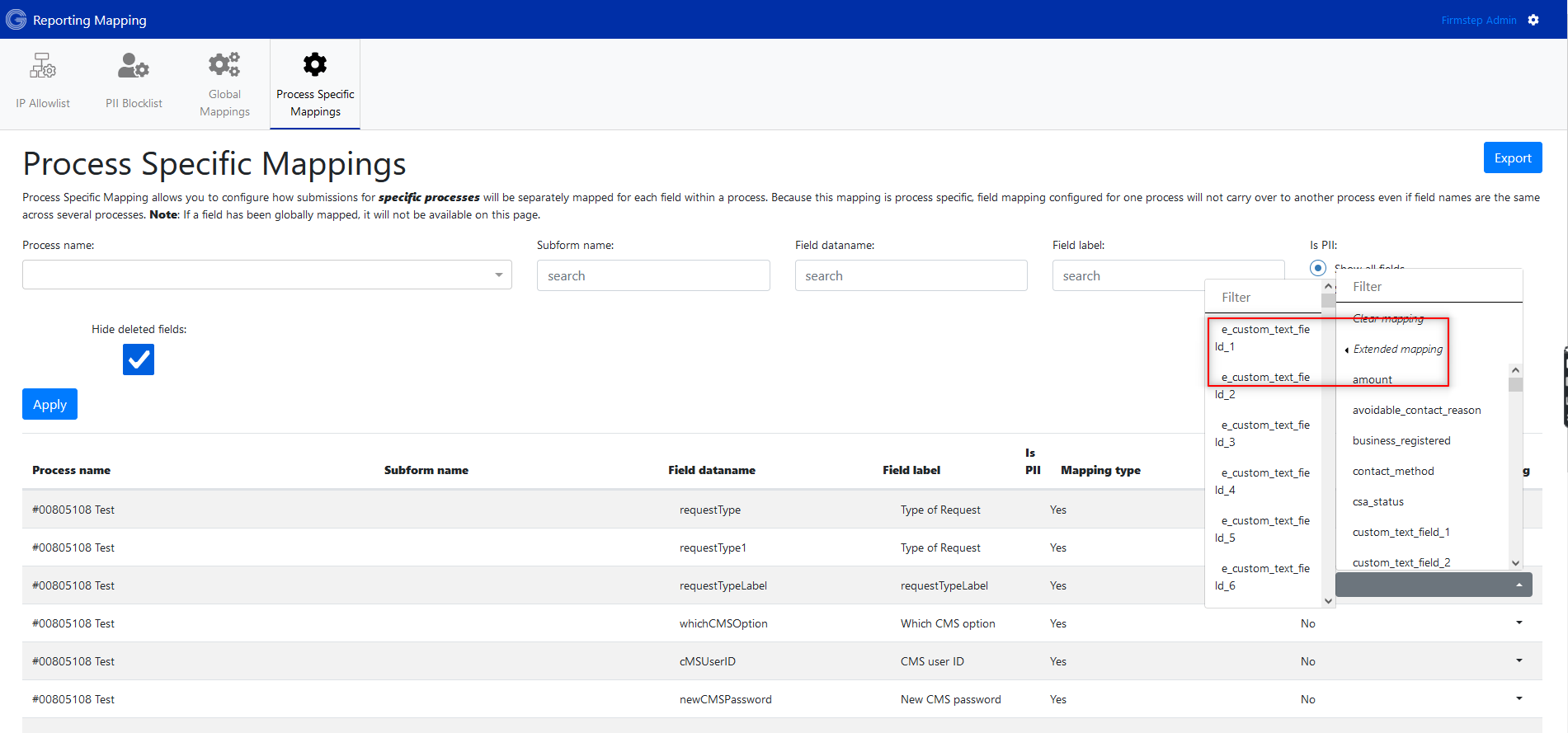Viewport: 1568px width, 733px height.
Task: Click down arrow of mapping list scrollbar
Action: [x=1515, y=562]
